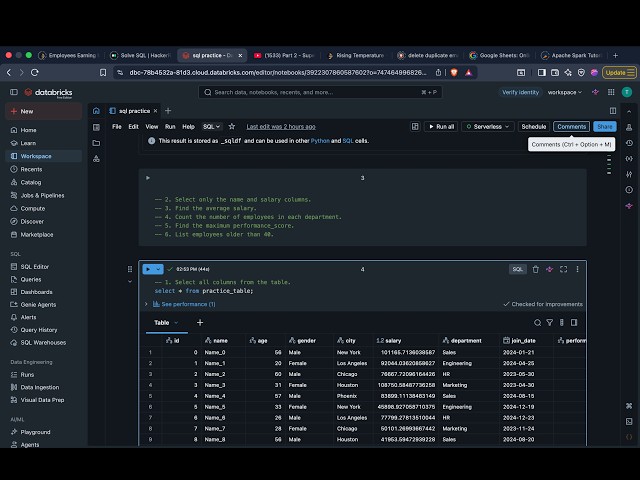The image size is (640, 480).
Task: Toggle the side panel layout icon beside notebook tabs
Action: pos(613,111)
